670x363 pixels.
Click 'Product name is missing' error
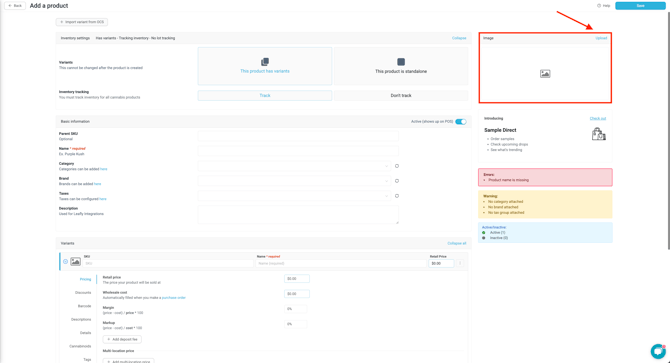[x=508, y=180]
